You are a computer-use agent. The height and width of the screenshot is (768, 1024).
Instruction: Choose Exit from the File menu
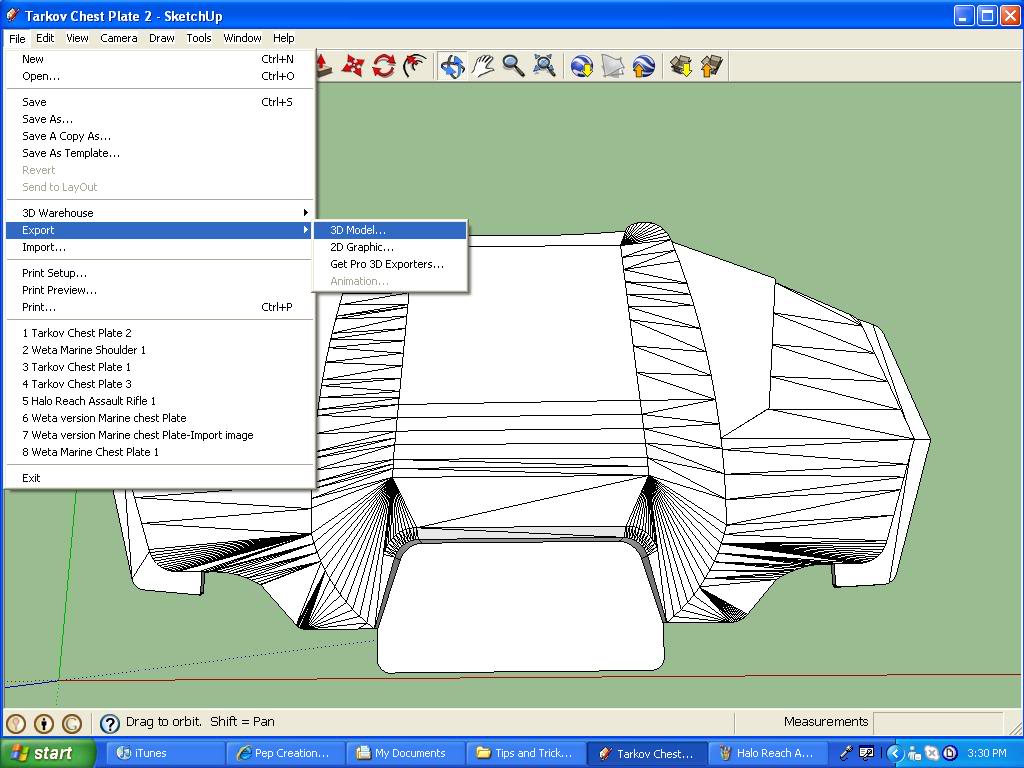pyautogui.click(x=159, y=478)
